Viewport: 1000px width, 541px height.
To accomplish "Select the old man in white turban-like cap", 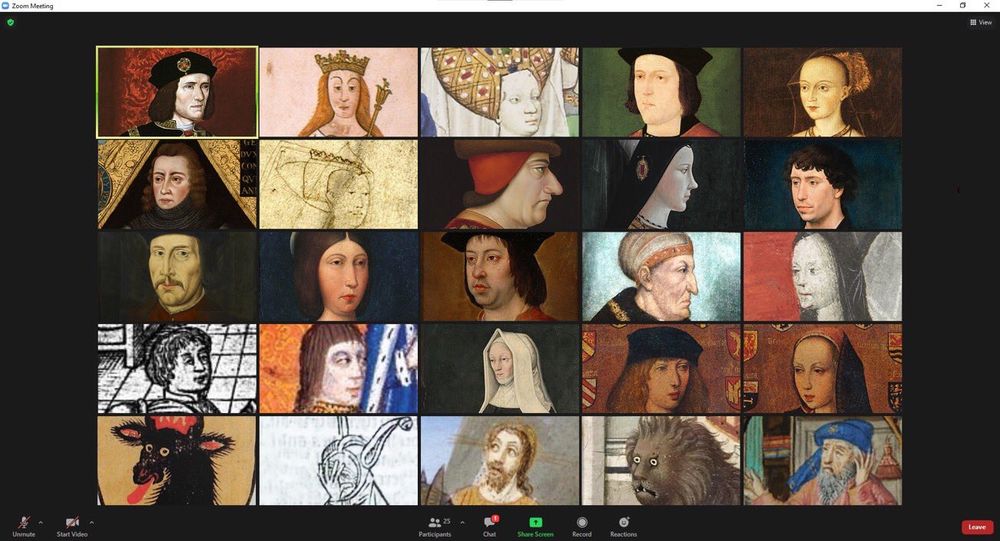I will (x=661, y=276).
